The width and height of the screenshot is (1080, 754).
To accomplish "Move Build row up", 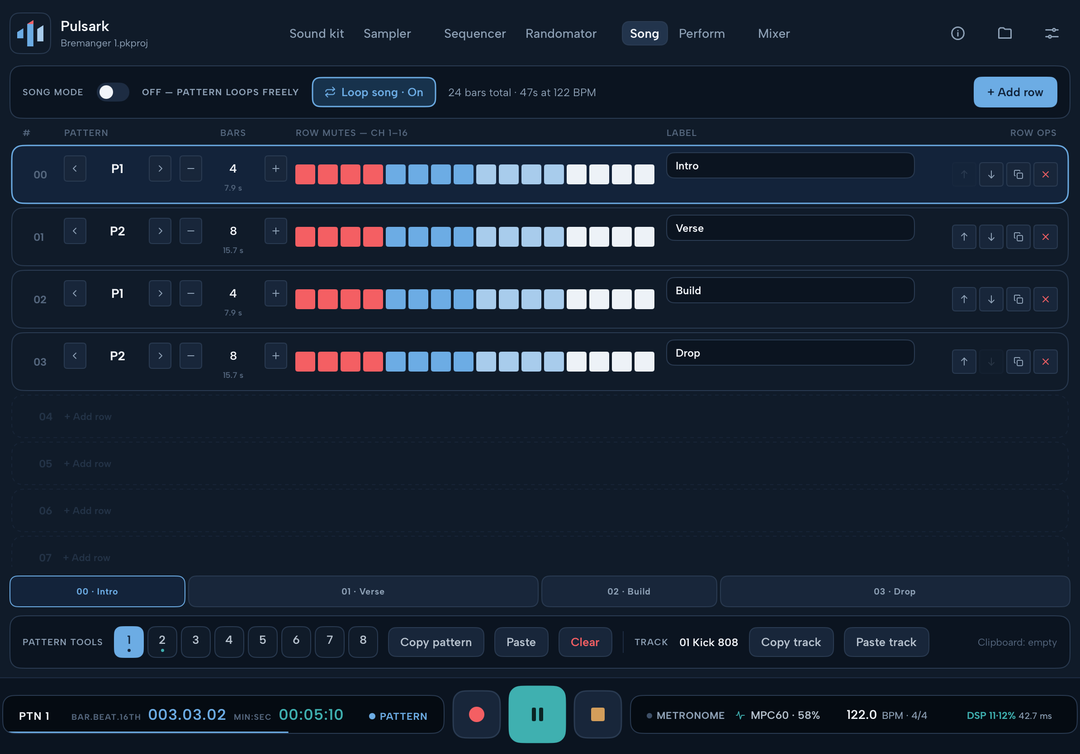I will point(964,299).
